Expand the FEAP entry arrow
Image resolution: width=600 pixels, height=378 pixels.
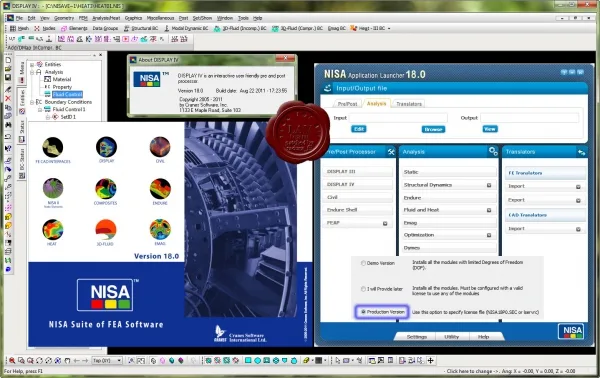385,223
